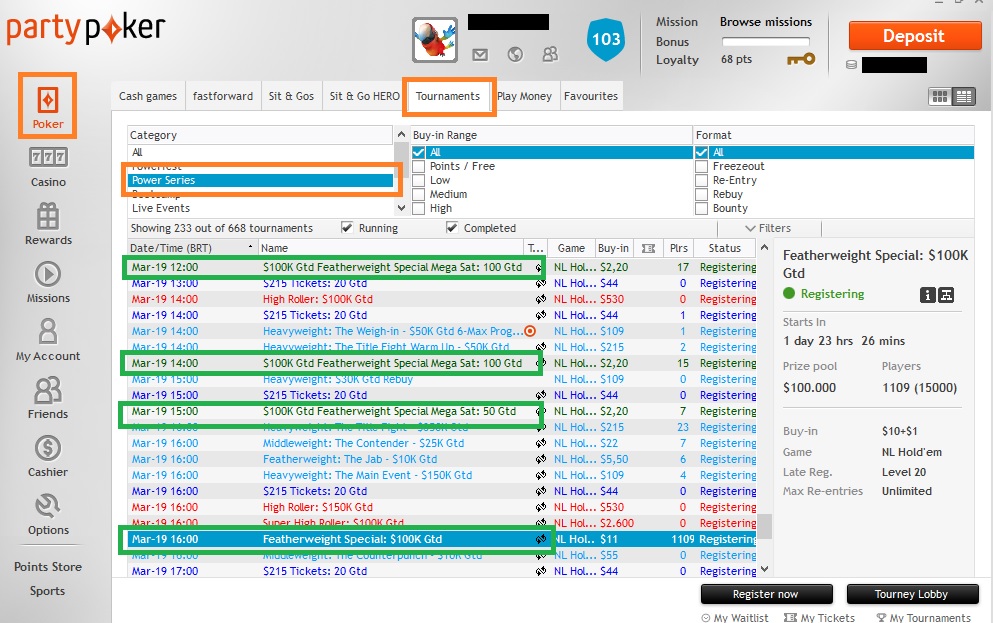Open the My Tickets link
Image resolution: width=993 pixels, height=623 pixels.
tap(819, 617)
